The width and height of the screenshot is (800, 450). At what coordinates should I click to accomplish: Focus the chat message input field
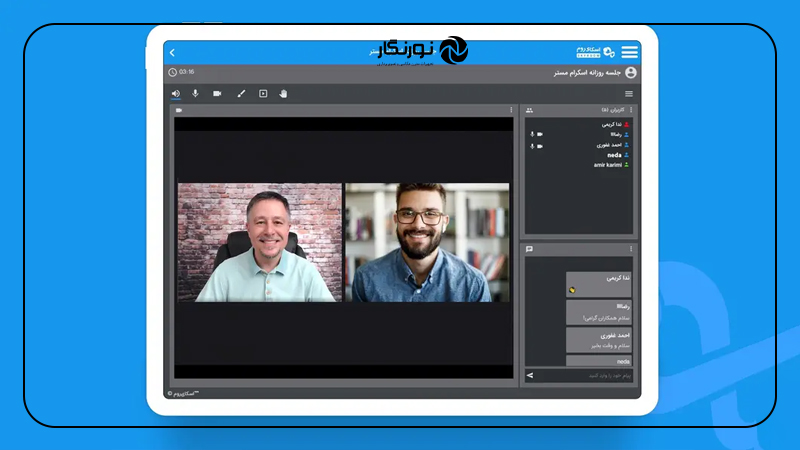tap(584, 376)
